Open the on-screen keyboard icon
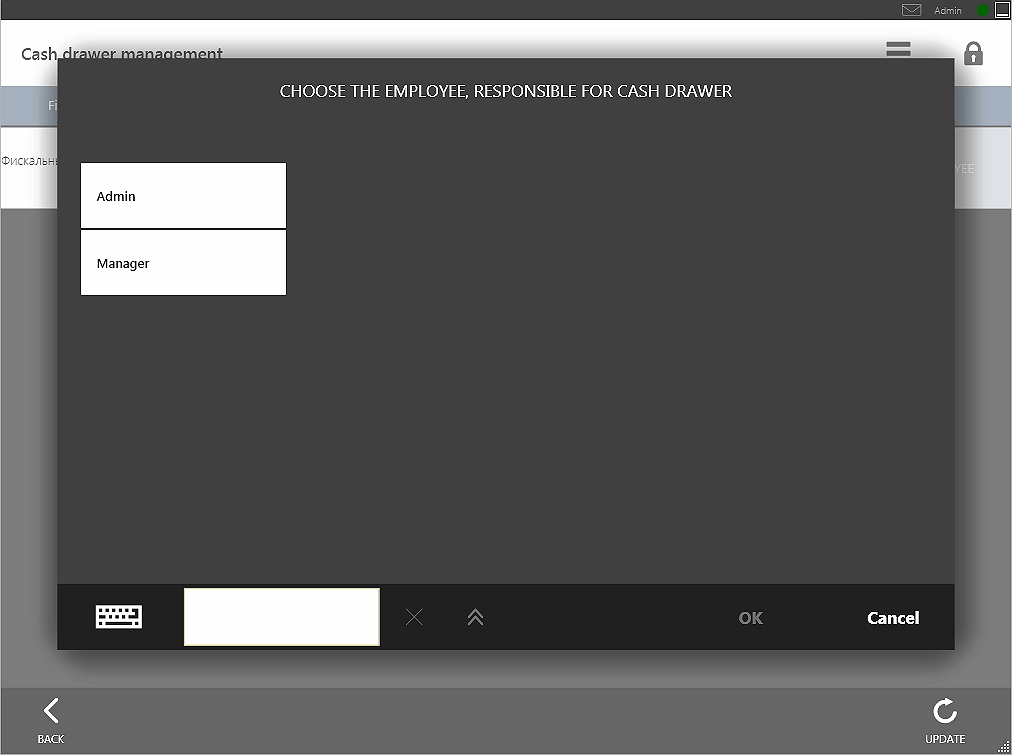The width and height of the screenshot is (1012, 755). click(x=119, y=617)
